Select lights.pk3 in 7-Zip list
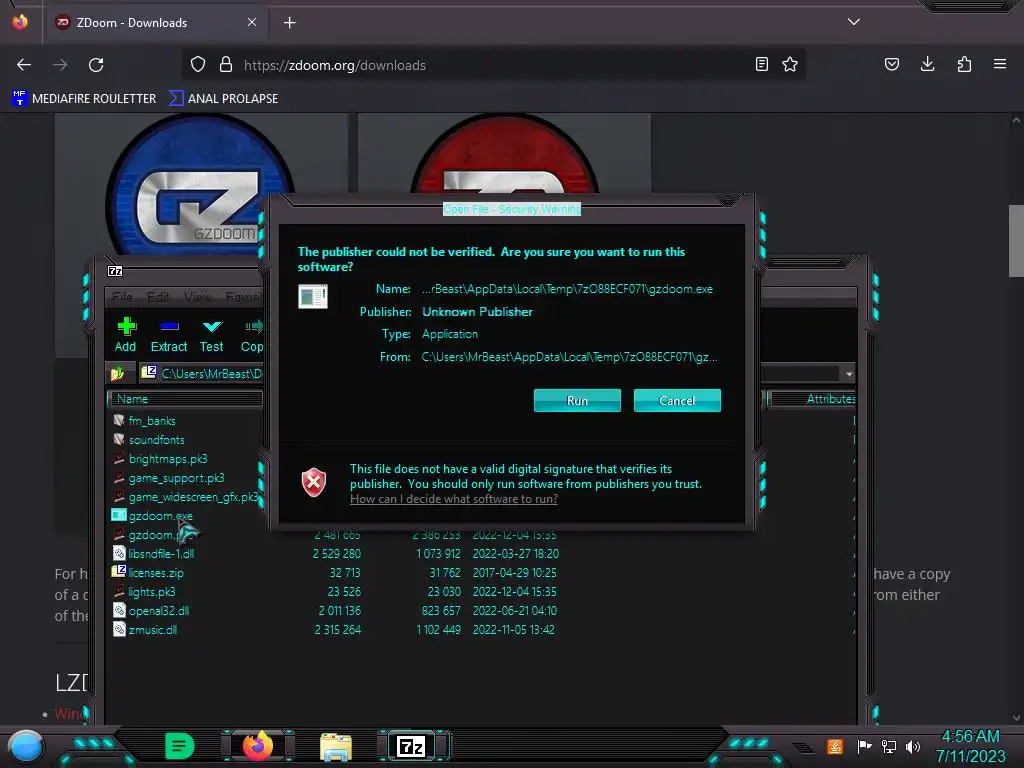 coord(152,592)
